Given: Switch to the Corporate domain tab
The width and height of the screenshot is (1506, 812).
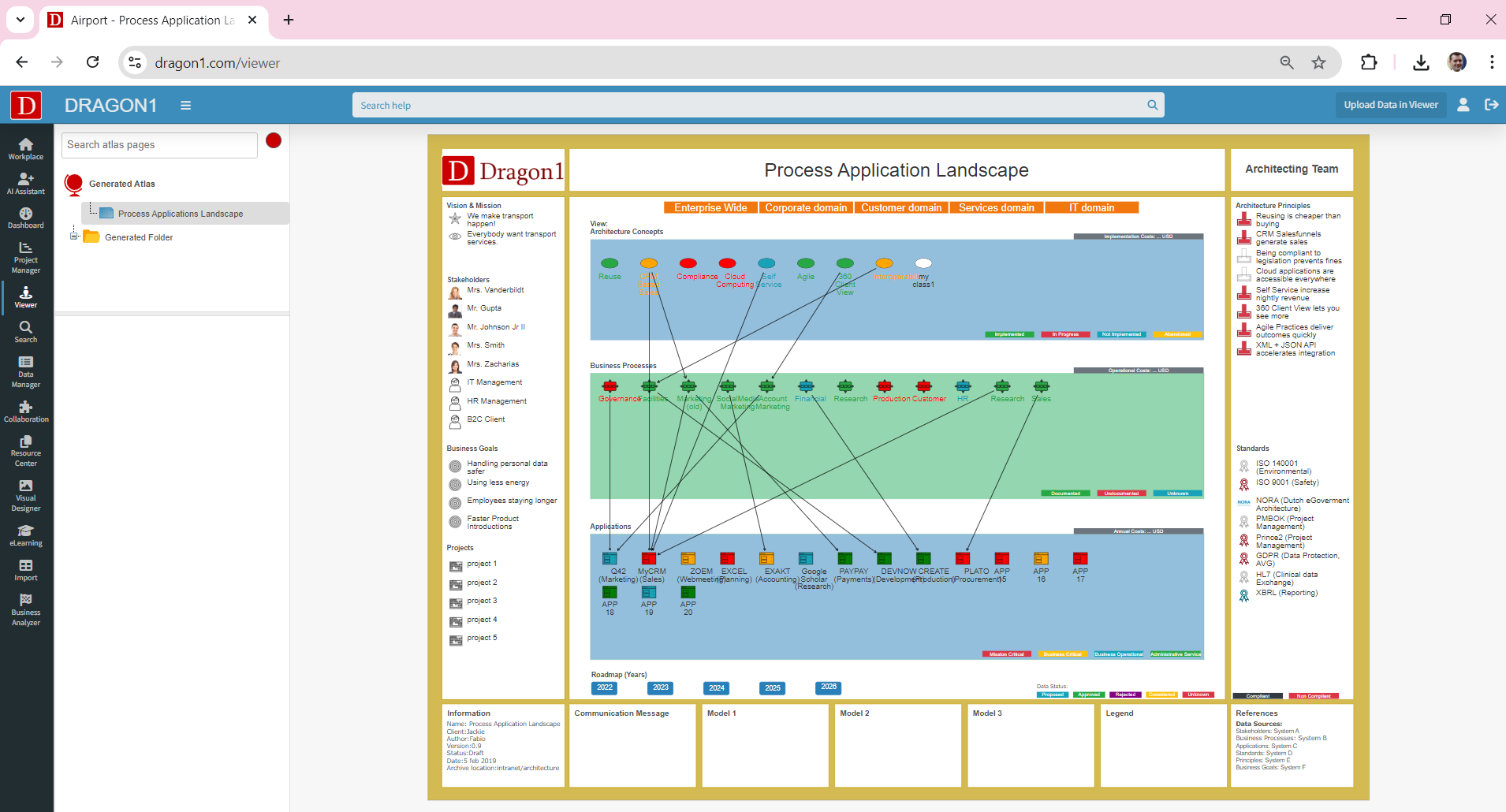Looking at the screenshot, I should click(x=806, y=207).
